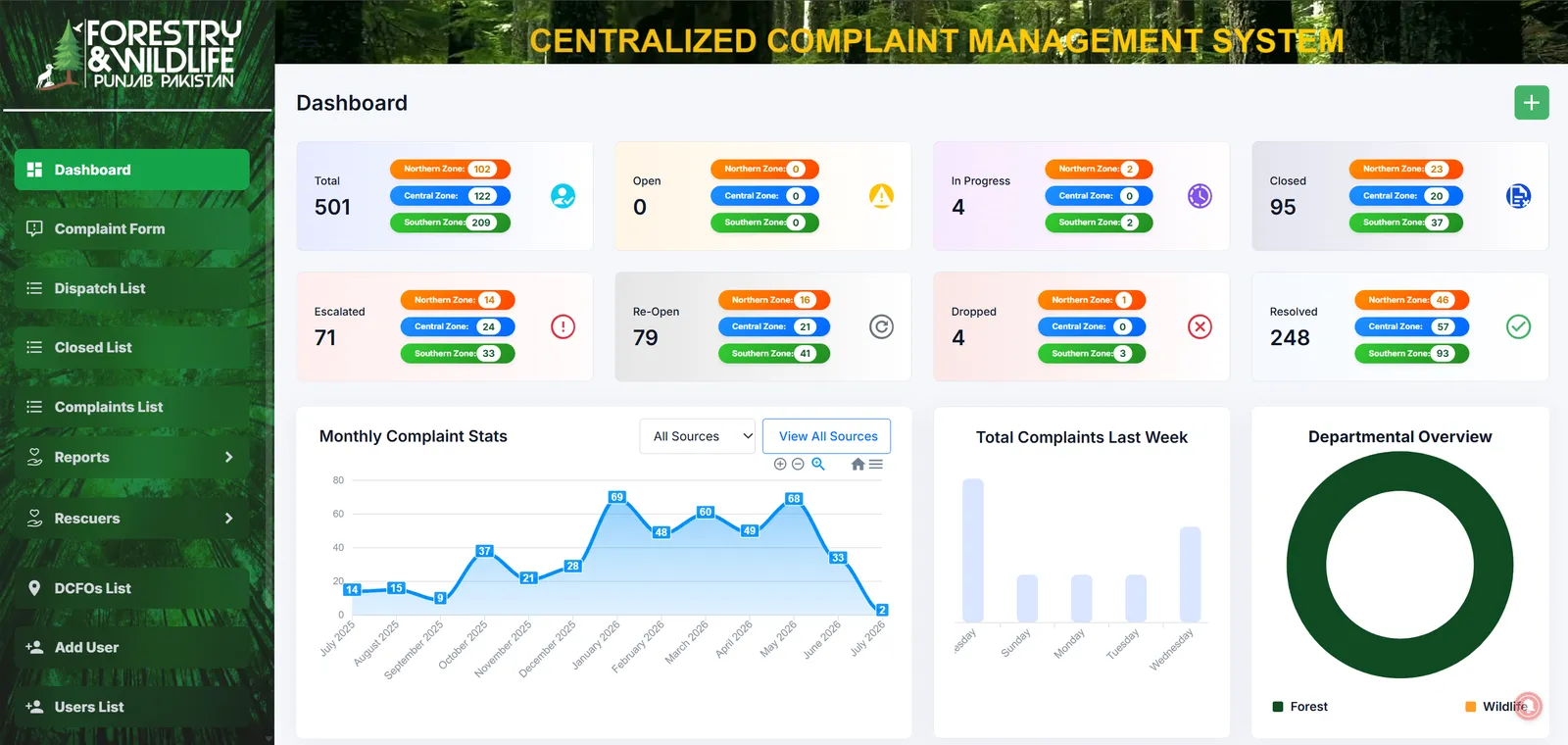Zoom out on the Monthly Complaint Stats chart
The width and height of the screenshot is (1568, 745).
(x=798, y=464)
